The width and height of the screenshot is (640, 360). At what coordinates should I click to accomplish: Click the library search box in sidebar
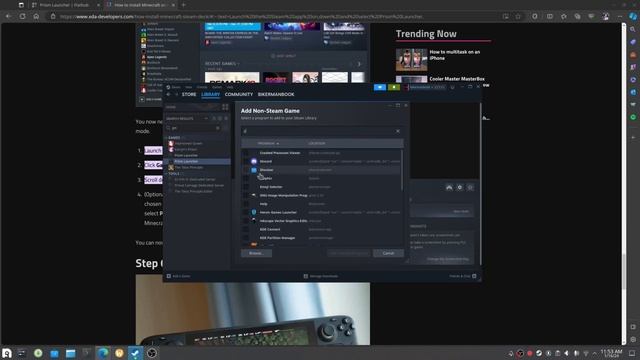193,128
